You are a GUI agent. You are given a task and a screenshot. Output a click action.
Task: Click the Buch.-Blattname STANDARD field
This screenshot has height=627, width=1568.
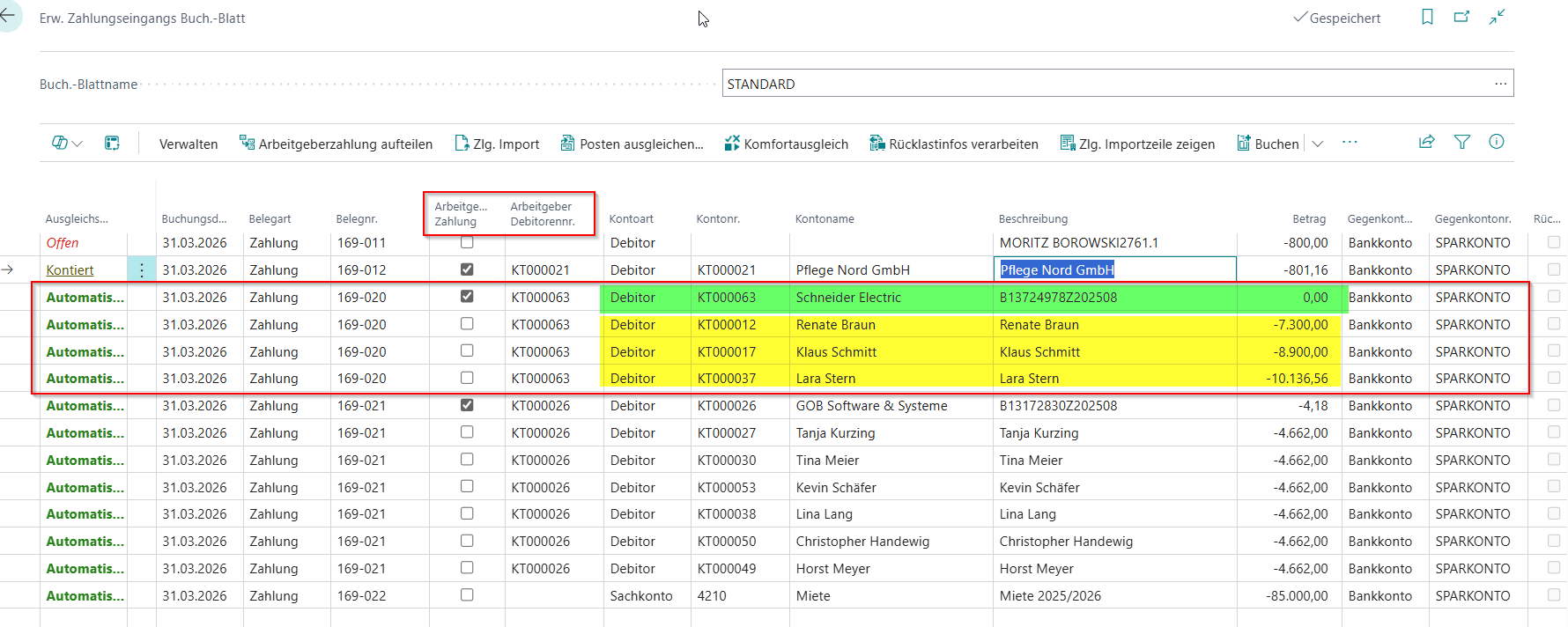point(1118,84)
